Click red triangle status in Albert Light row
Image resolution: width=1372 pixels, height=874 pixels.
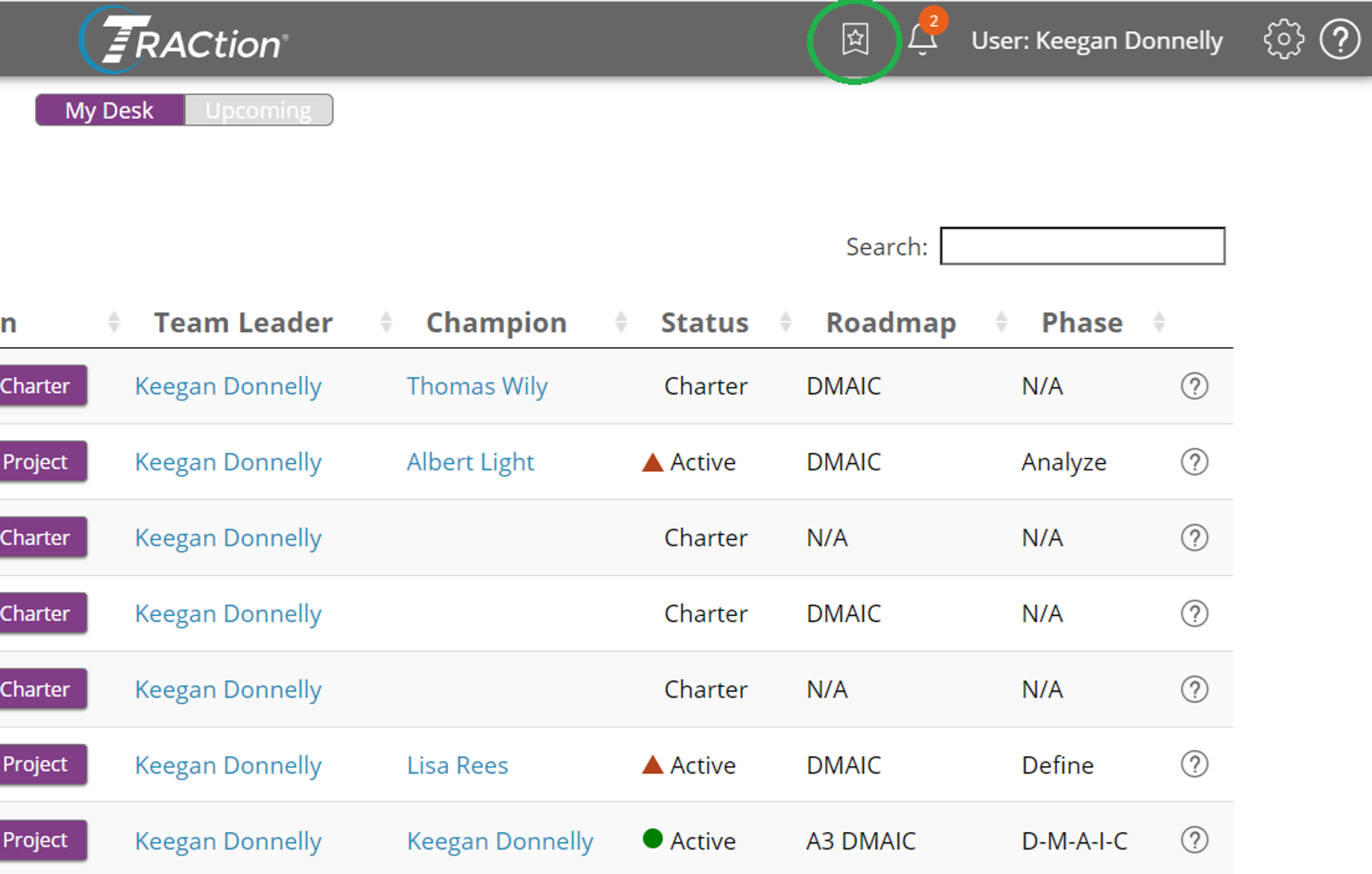652,462
